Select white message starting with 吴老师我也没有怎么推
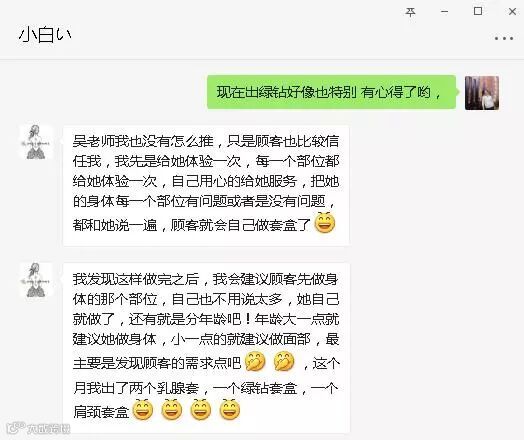Viewport: 524px width, 440px height. click(206, 185)
